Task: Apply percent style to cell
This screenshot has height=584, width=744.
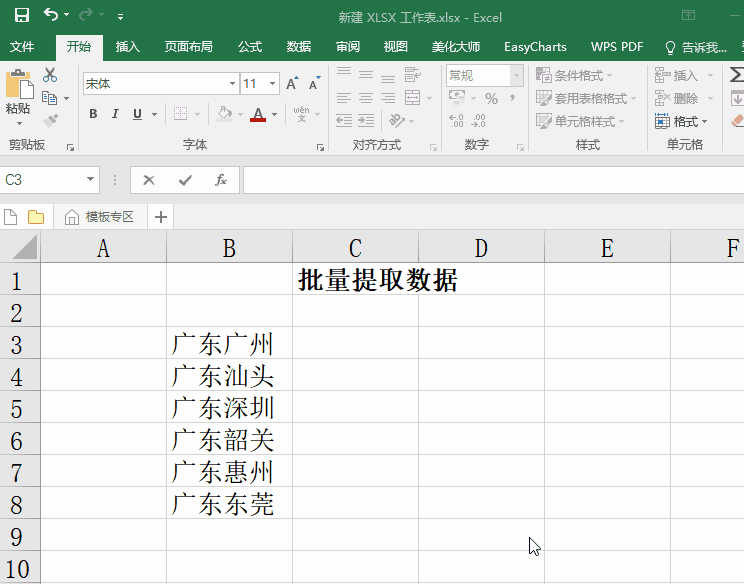Action: click(491, 98)
